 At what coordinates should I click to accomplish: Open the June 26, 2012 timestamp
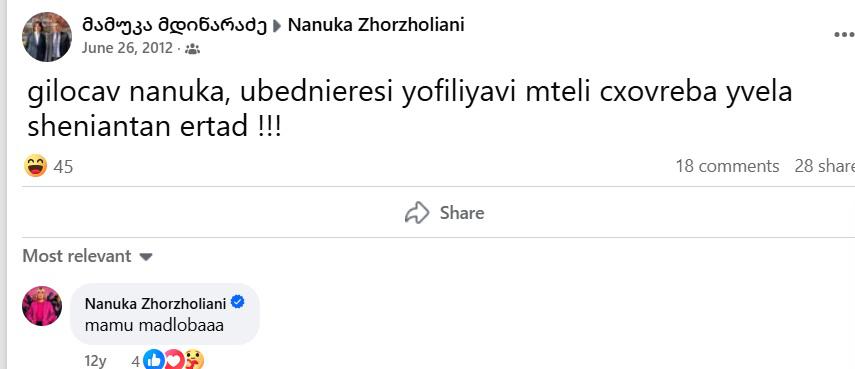point(127,49)
